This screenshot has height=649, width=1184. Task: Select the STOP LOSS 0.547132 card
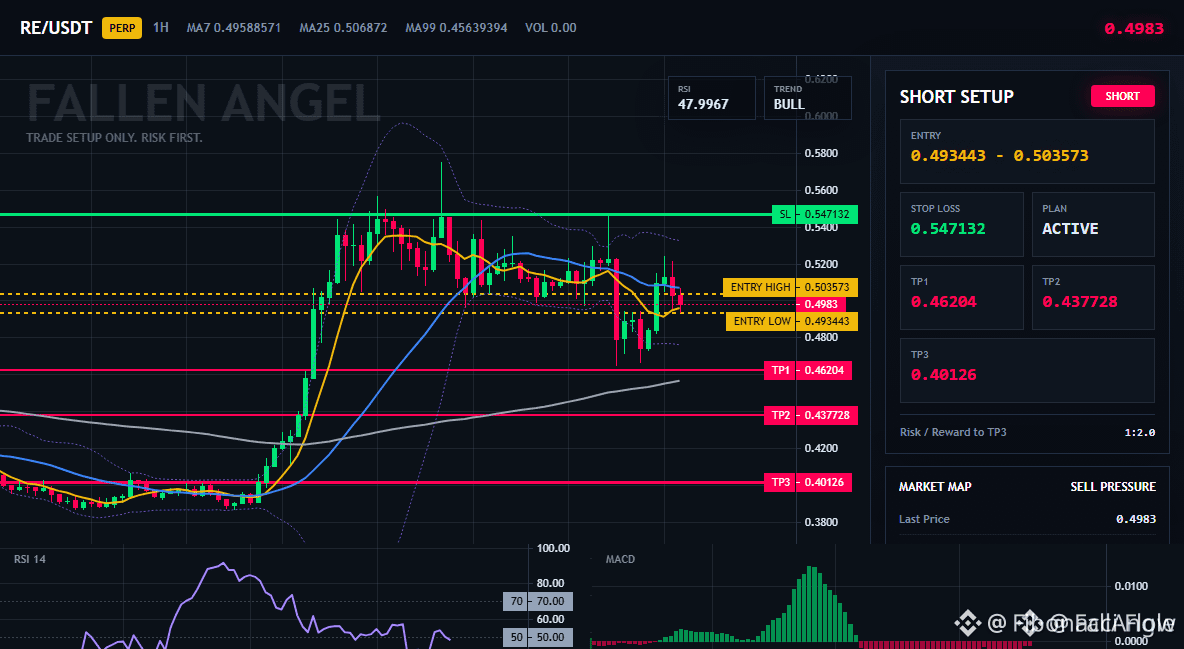tap(961, 224)
